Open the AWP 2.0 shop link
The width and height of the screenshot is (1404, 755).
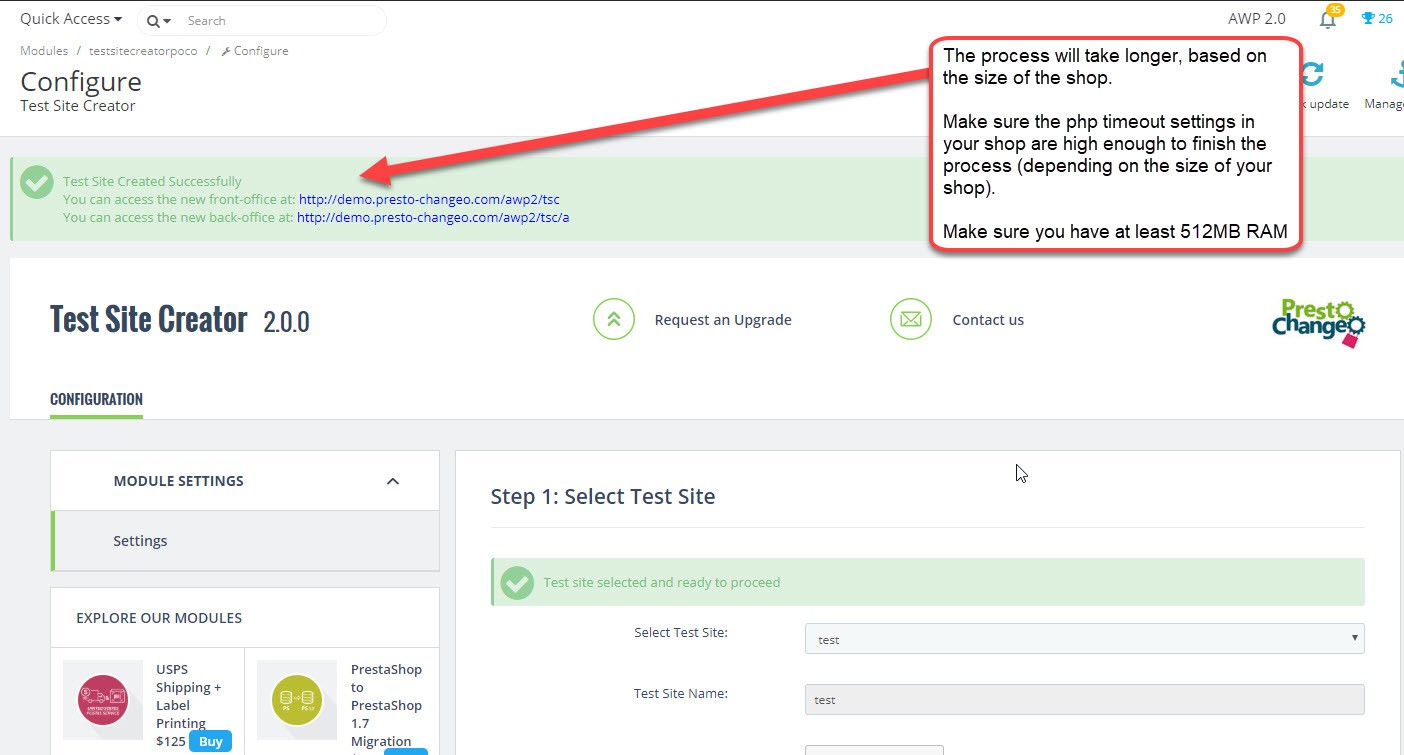click(1256, 19)
